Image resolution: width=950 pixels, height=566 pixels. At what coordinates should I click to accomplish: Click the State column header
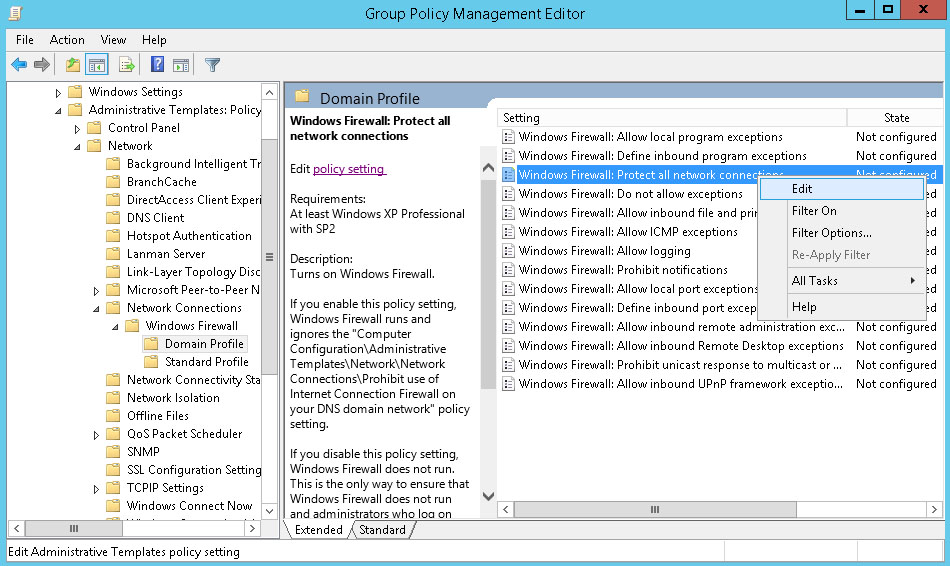tap(896, 118)
